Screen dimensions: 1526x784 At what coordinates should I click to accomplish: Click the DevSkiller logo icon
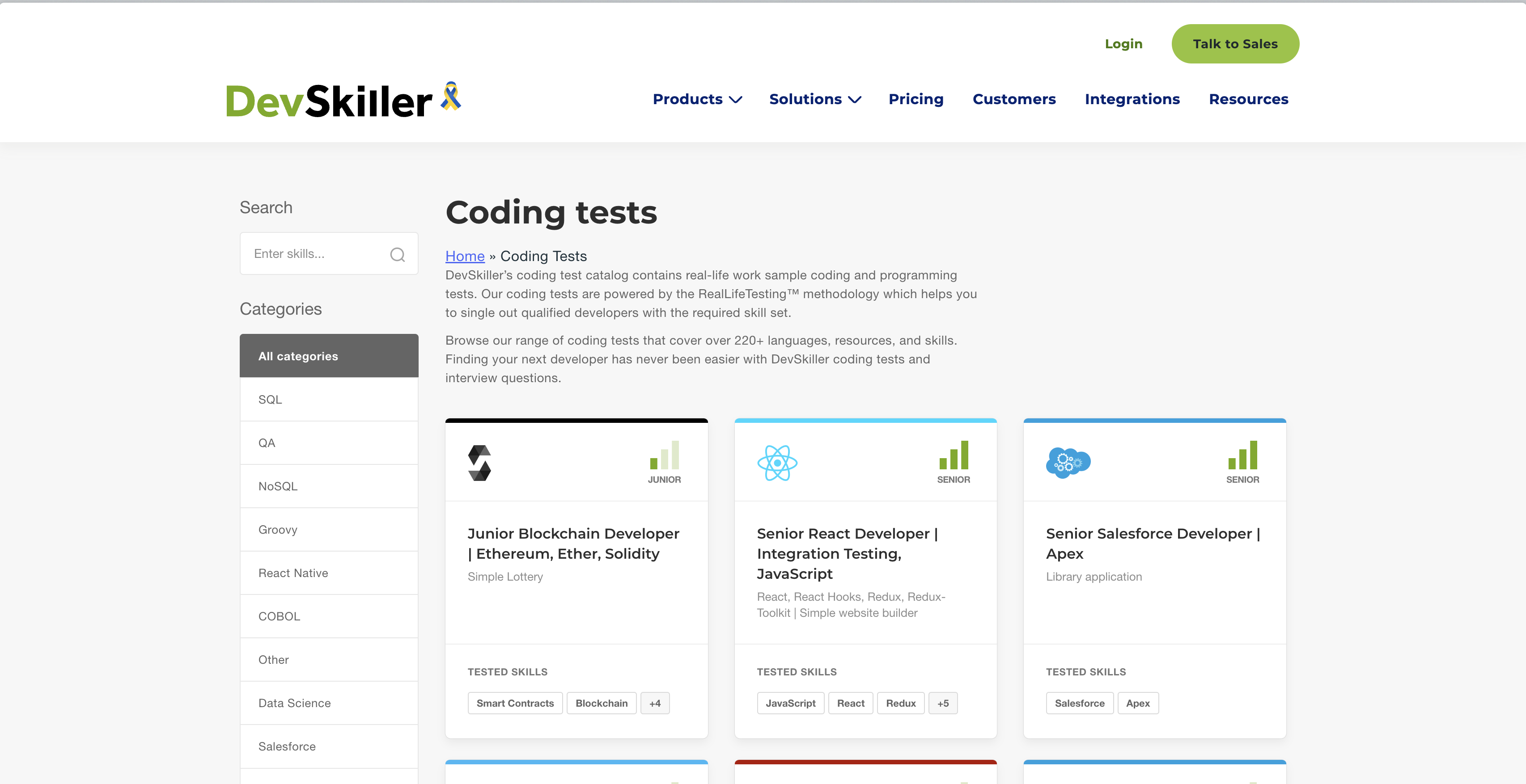click(339, 99)
